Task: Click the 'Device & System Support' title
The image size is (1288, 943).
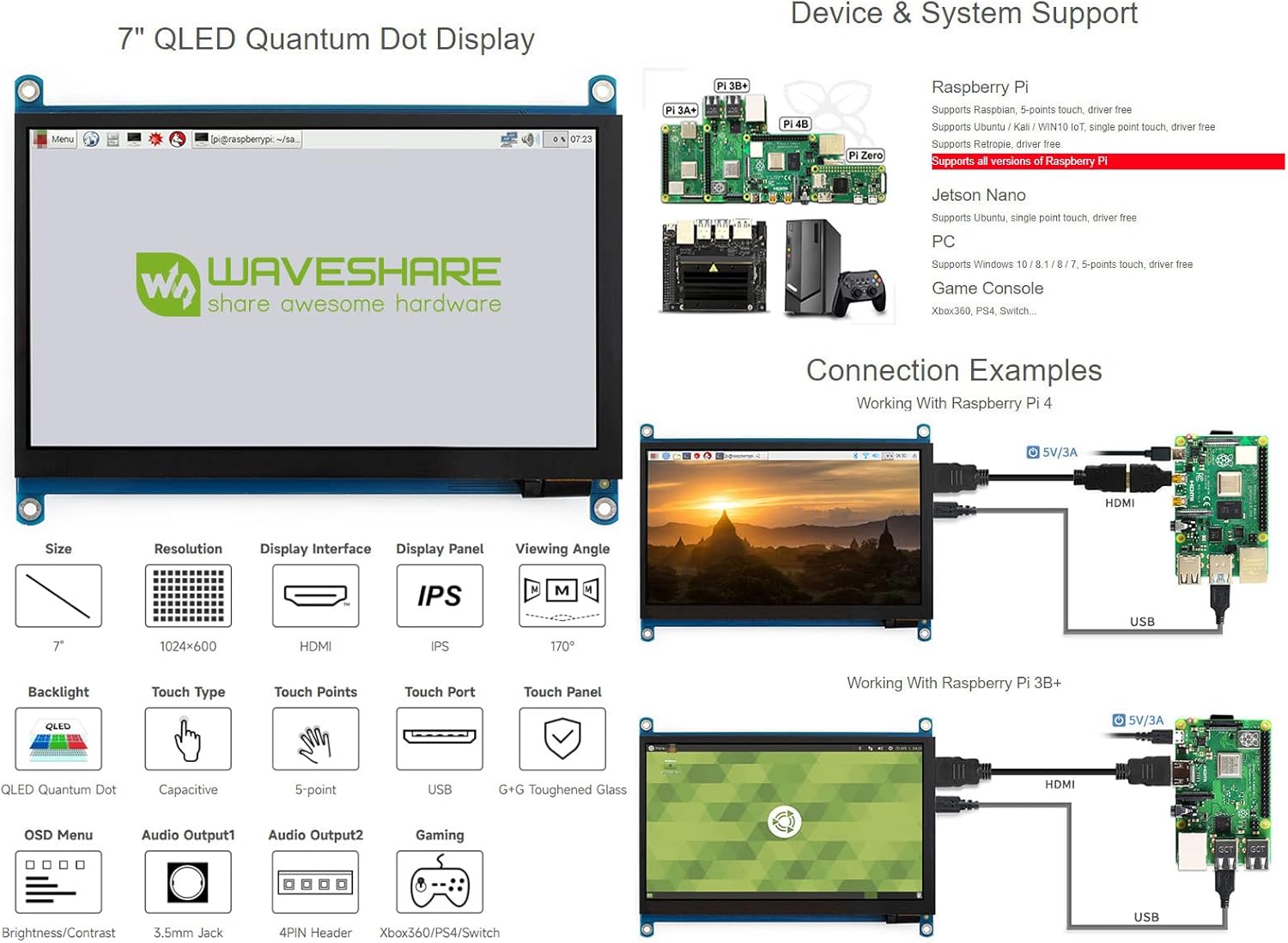Action: point(963,13)
